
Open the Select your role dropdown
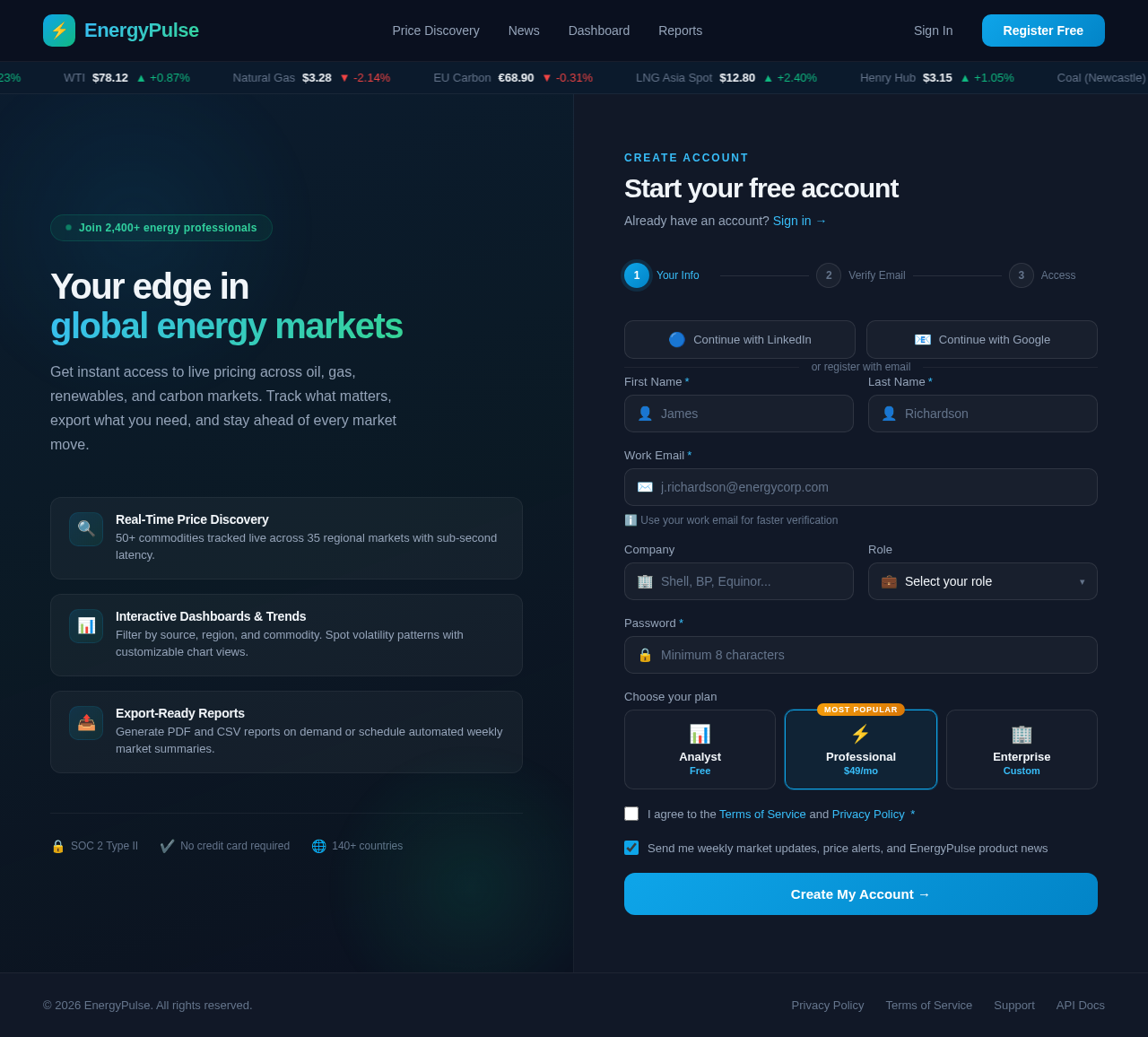[x=983, y=581]
